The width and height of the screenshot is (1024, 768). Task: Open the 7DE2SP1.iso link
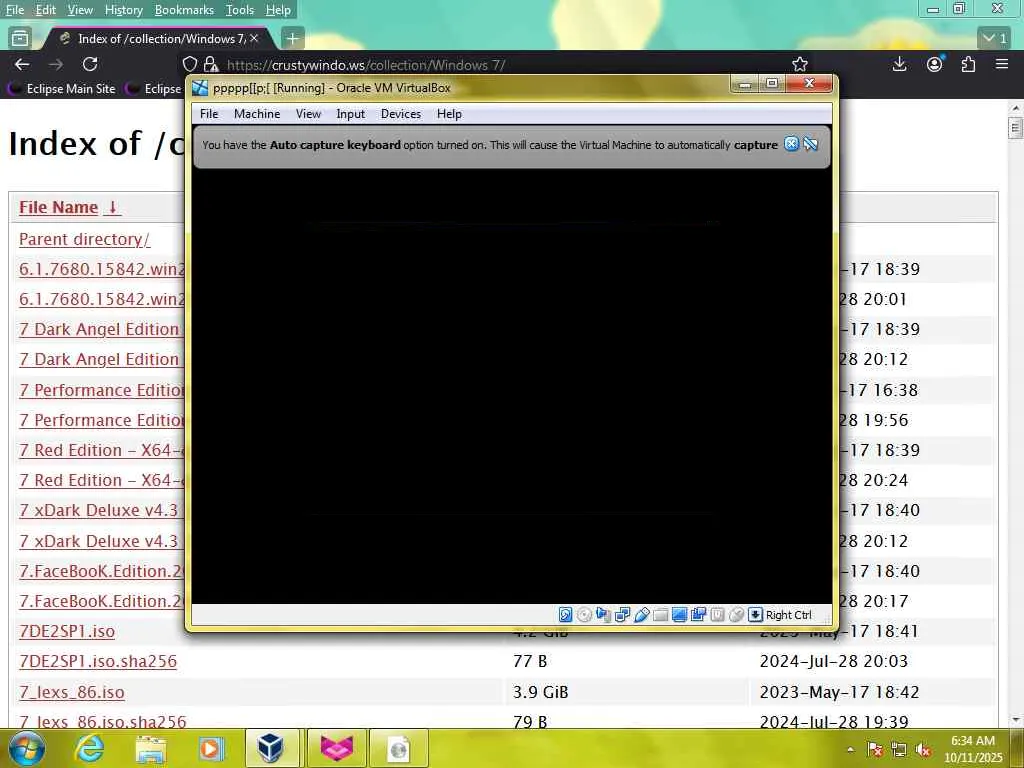tap(67, 632)
